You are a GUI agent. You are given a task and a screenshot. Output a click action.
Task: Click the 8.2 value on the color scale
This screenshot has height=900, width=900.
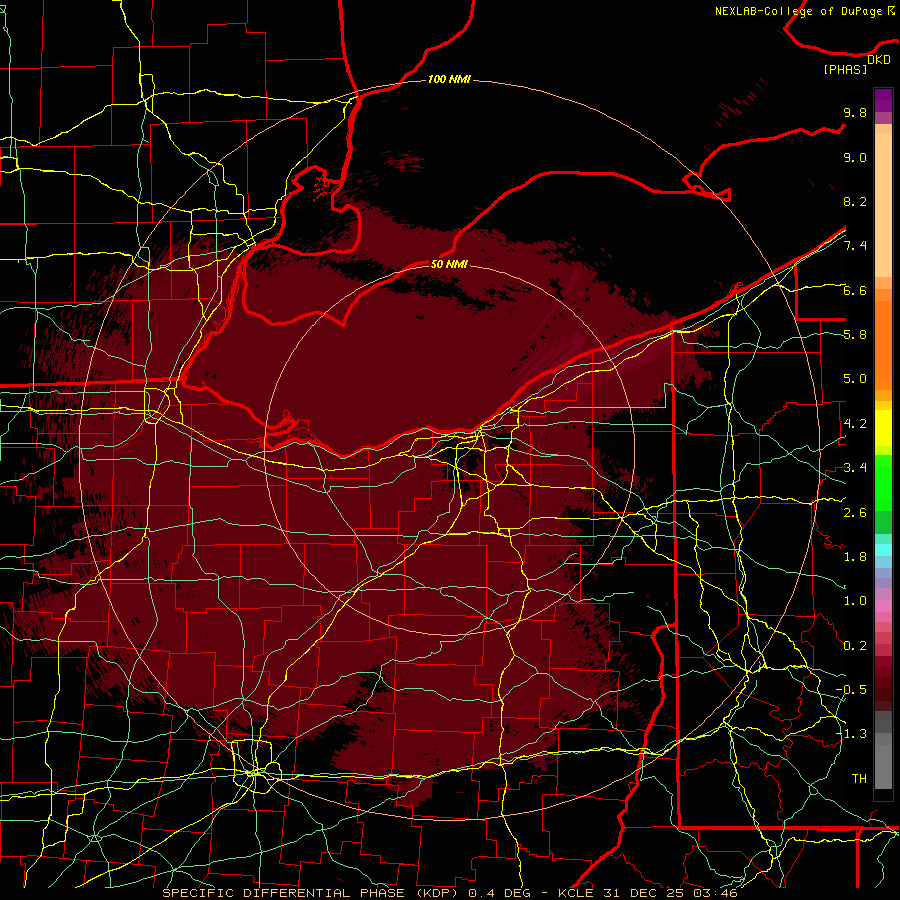(855, 201)
